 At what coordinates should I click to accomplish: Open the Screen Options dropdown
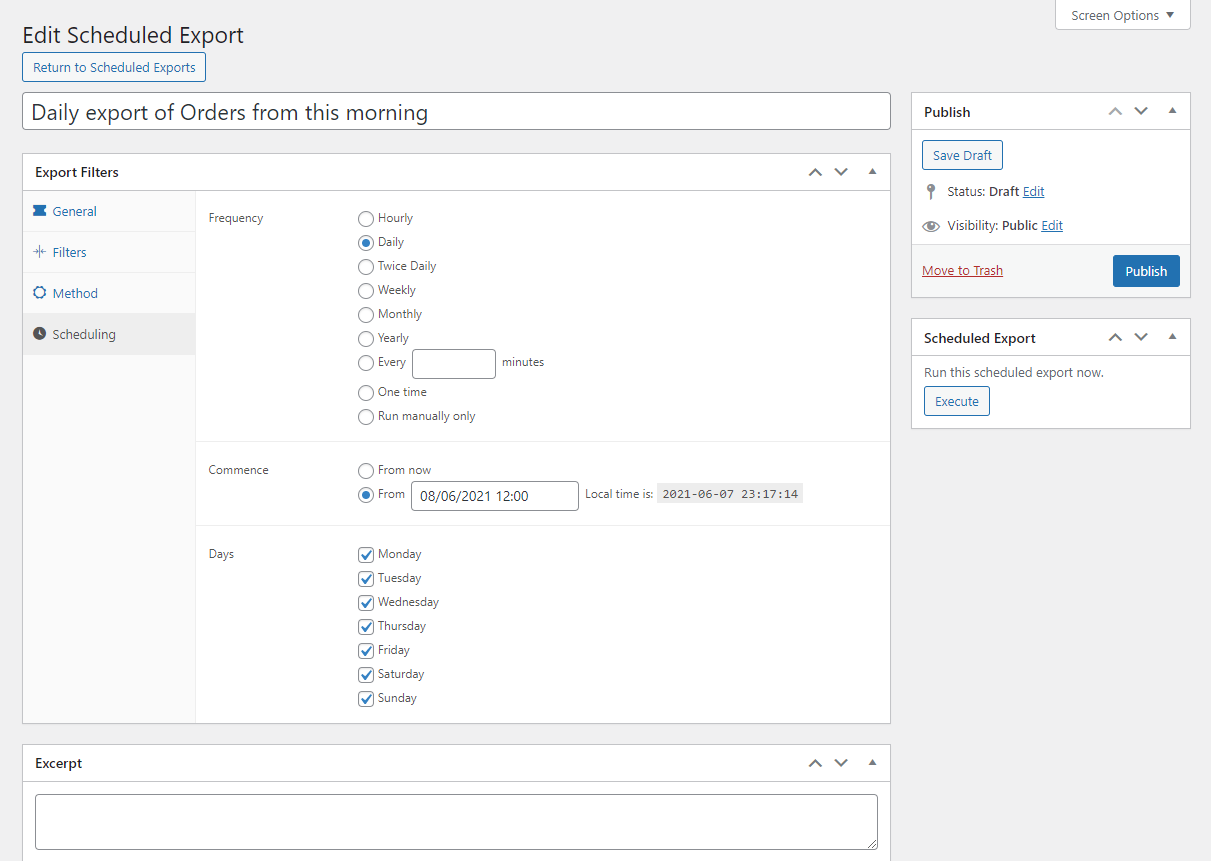1123,15
